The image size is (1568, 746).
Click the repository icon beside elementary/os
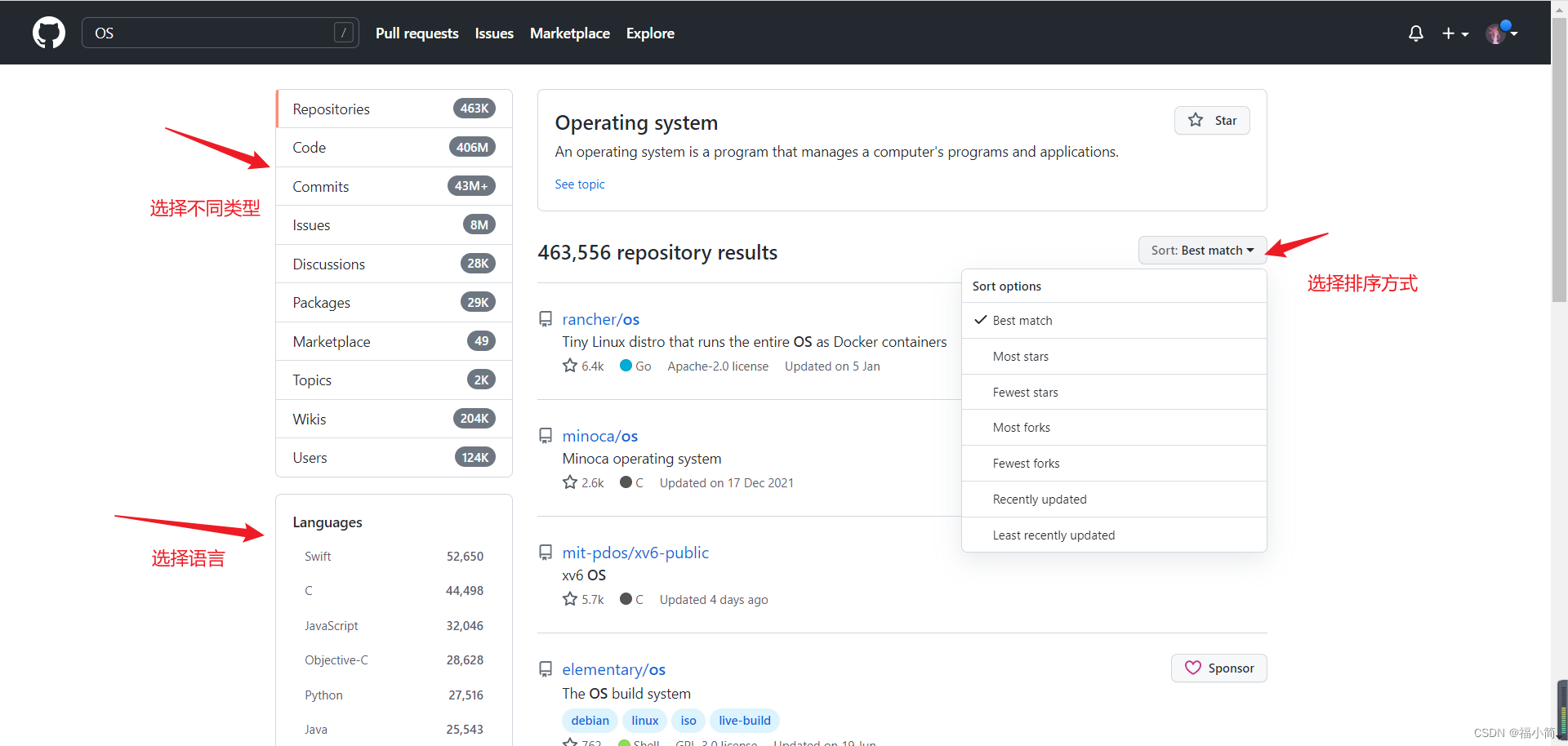pyautogui.click(x=546, y=669)
